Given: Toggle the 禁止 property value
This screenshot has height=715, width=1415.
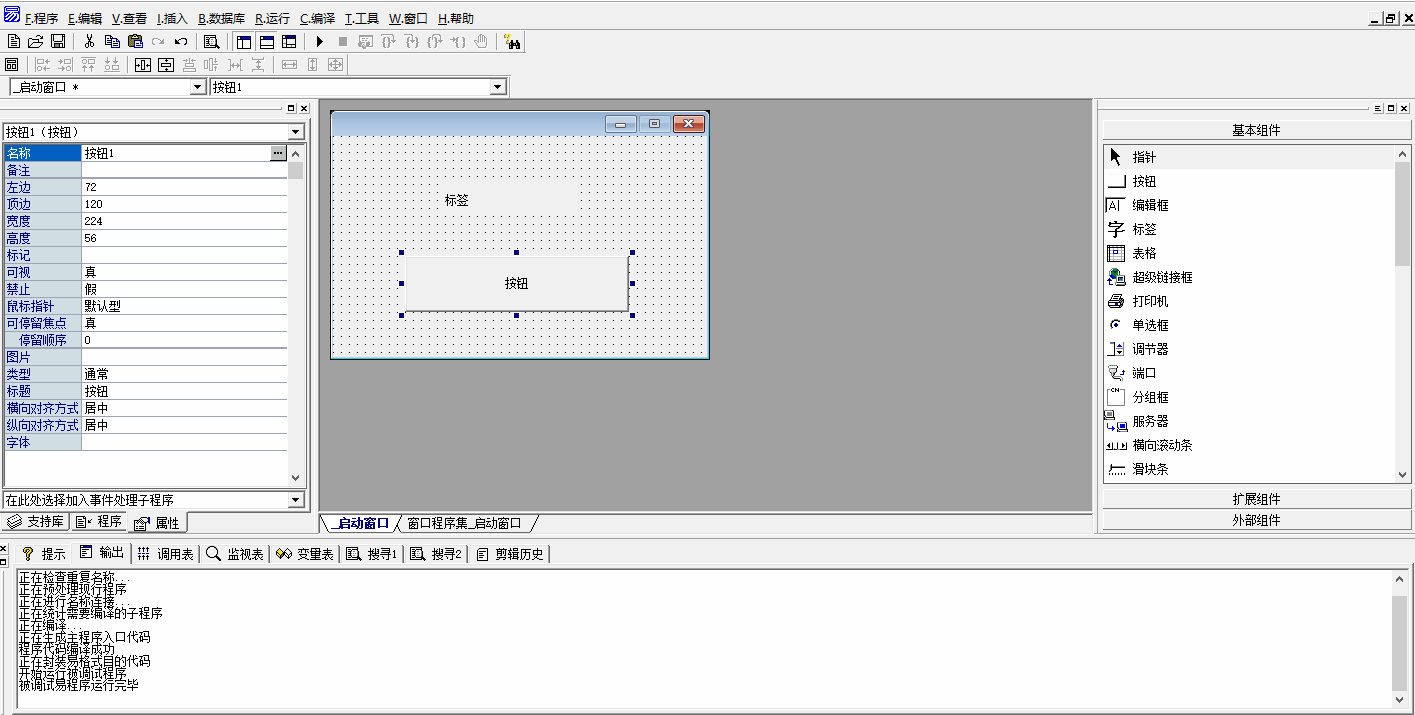Looking at the screenshot, I should 184,289.
